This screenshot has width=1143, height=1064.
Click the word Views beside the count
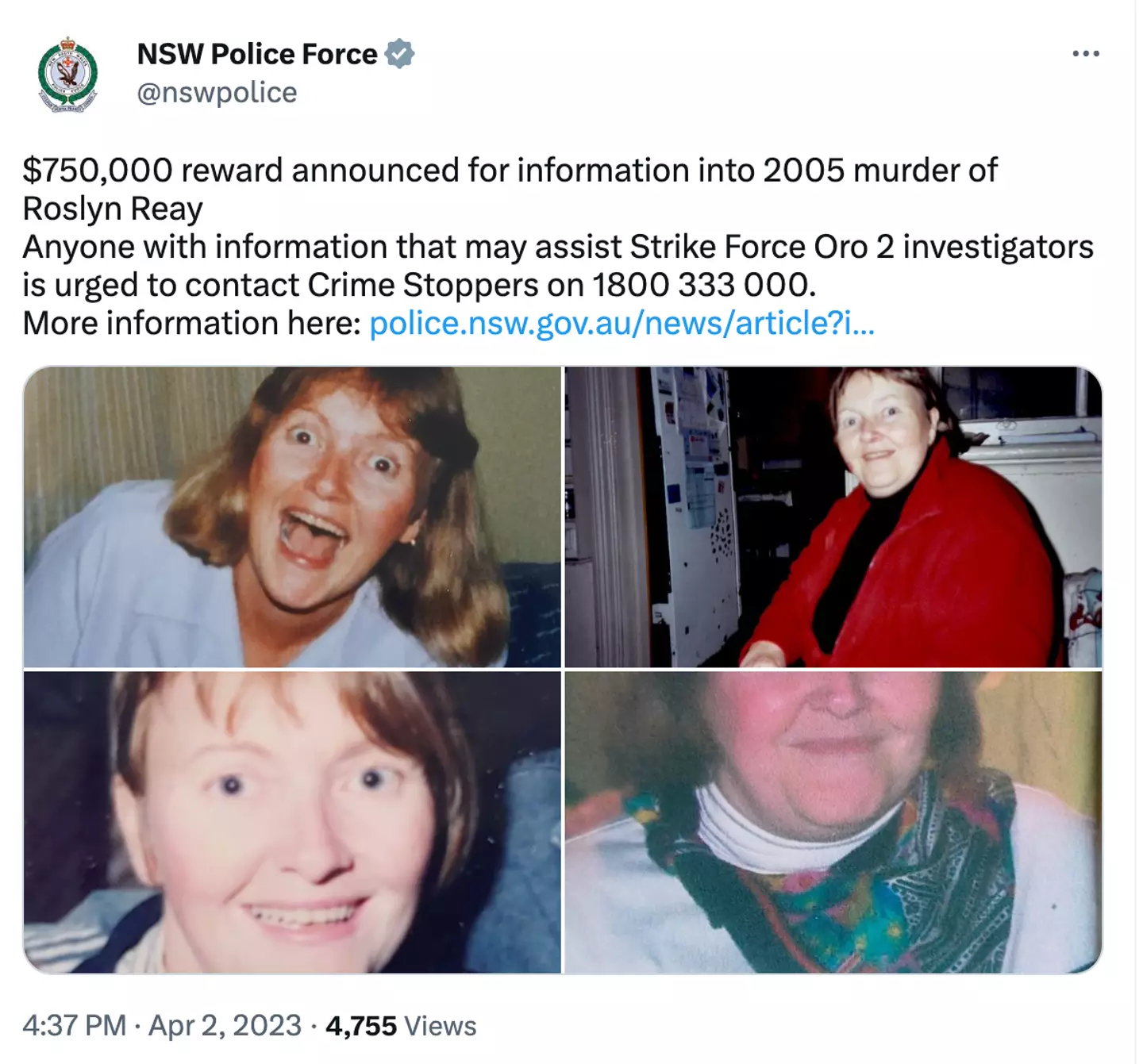[440, 1026]
